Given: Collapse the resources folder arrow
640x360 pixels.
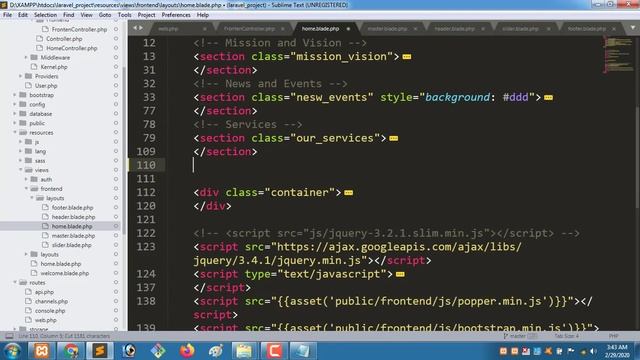Looking at the screenshot, I should click(15, 133).
